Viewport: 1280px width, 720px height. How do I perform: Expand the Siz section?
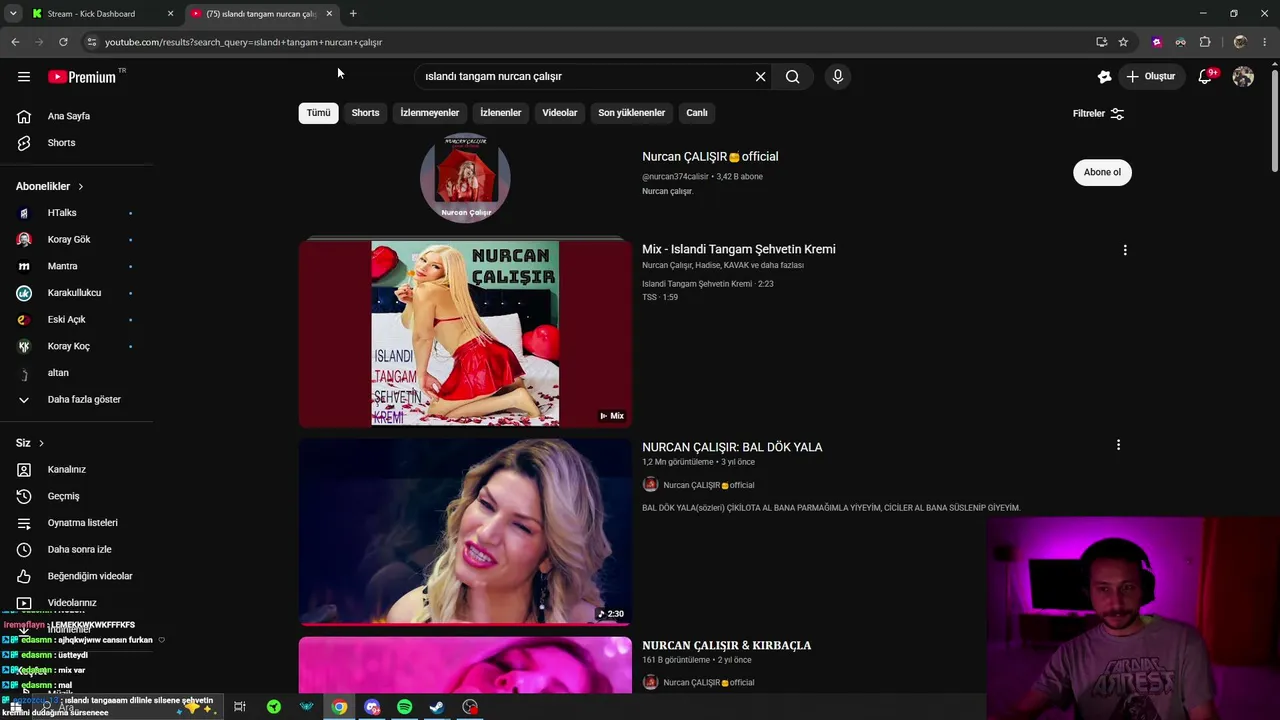[30, 443]
